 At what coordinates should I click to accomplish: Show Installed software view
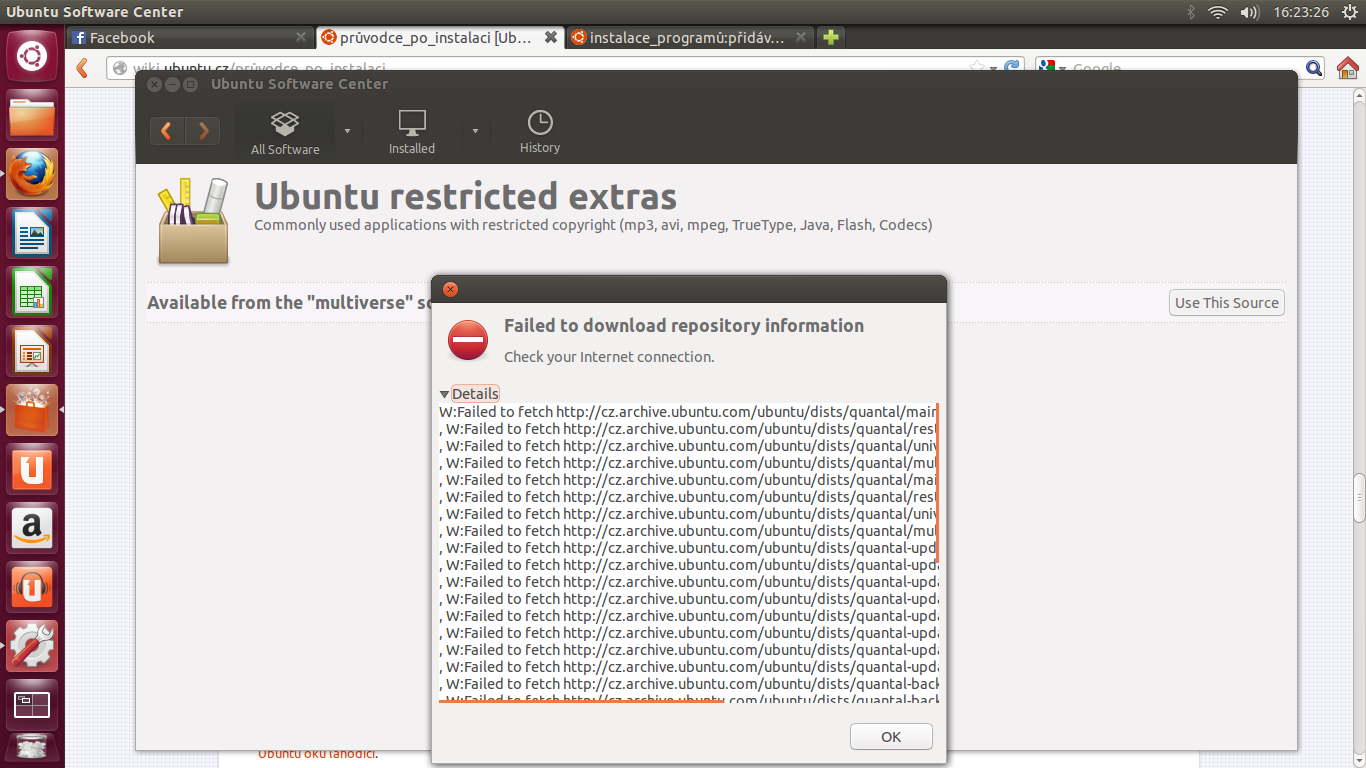(412, 133)
